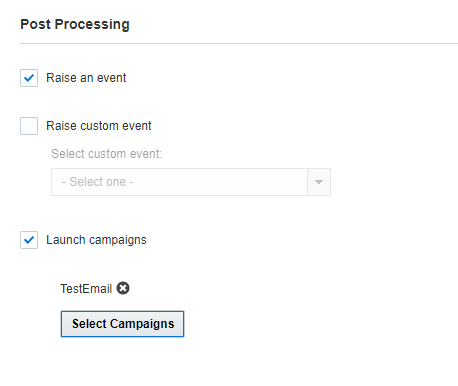Viewport: 458px width, 386px height.
Task: Click the "- Select one -" placeholder text
Action: (98, 182)
